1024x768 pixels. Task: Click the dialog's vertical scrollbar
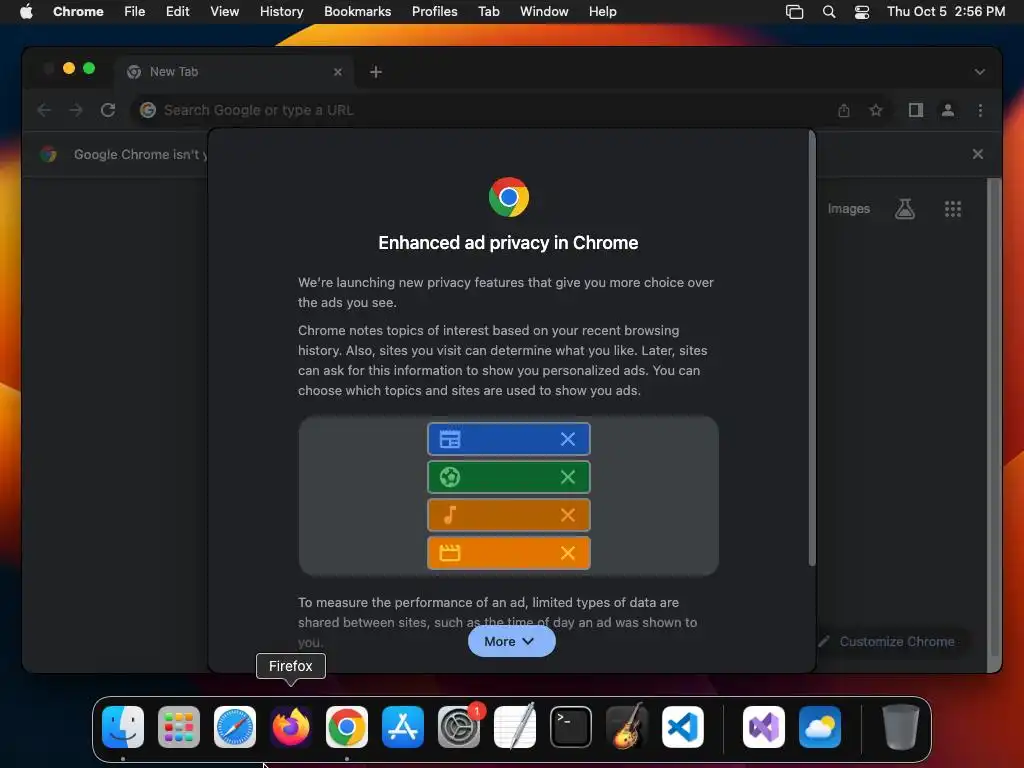812,349
